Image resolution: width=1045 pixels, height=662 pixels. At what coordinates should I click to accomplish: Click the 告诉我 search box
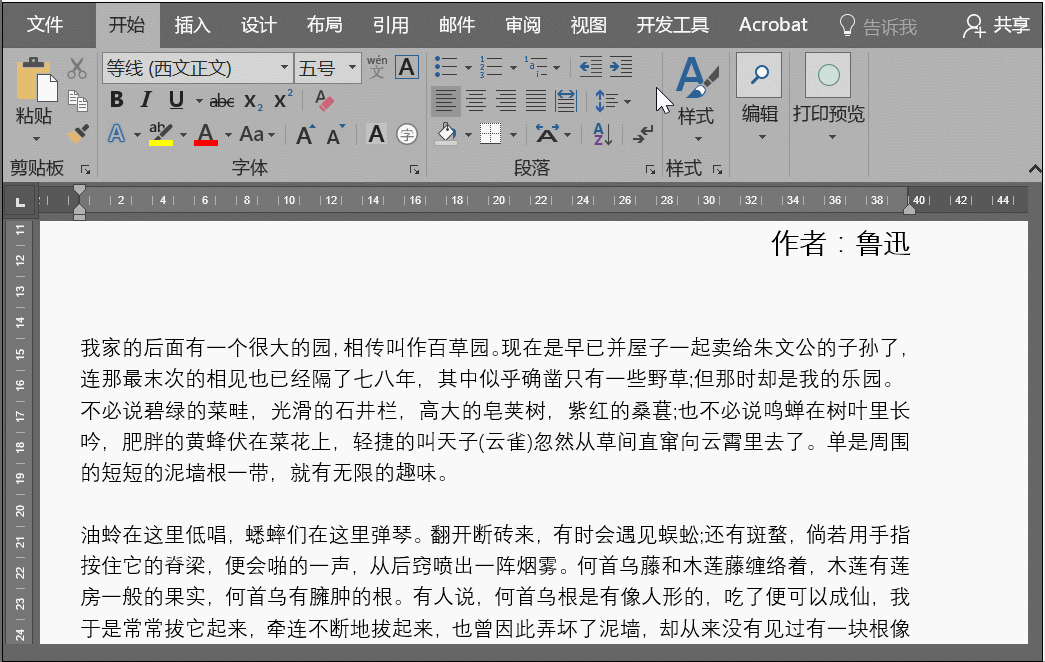(x=878, y=27)
